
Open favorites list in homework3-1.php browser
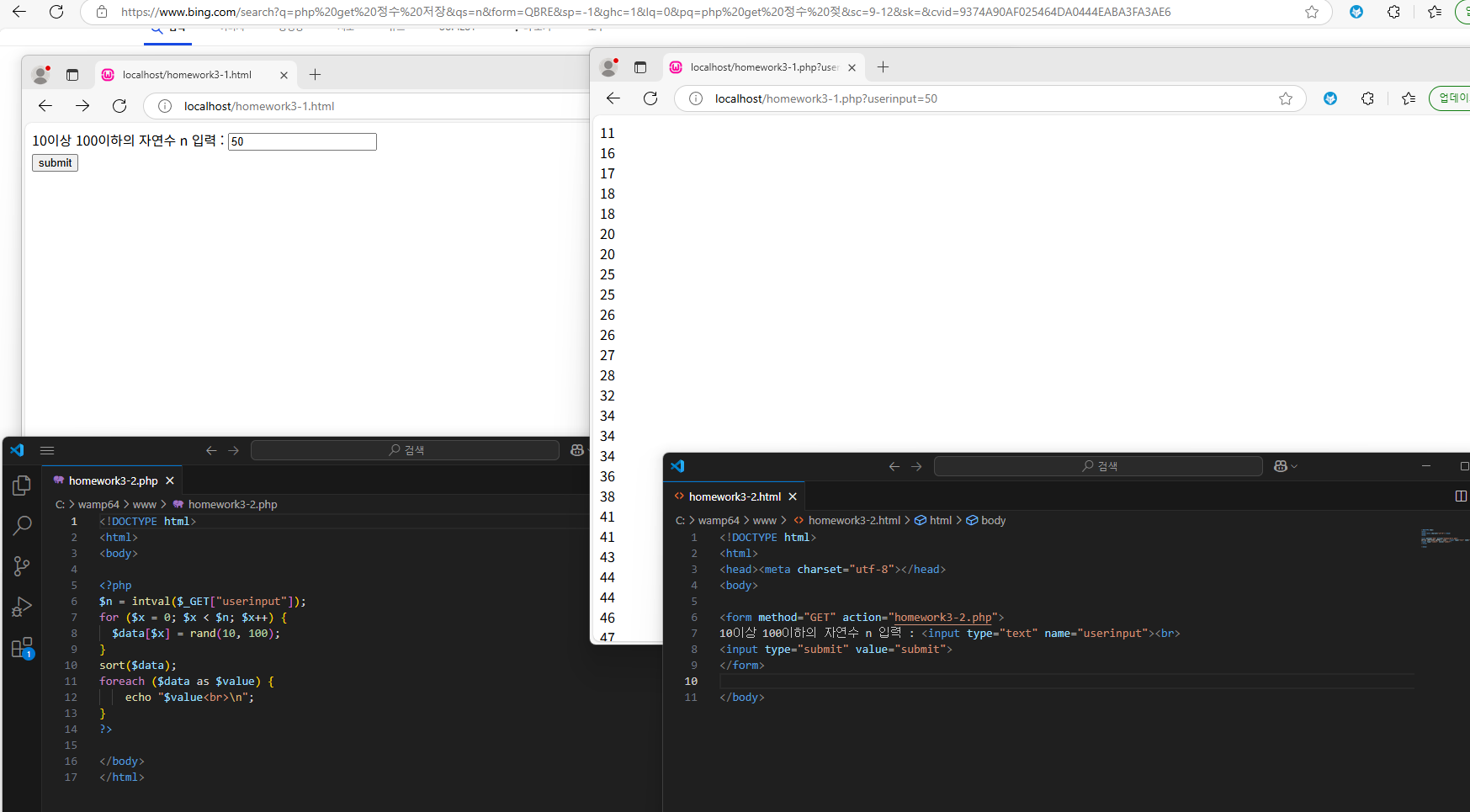1409,98
